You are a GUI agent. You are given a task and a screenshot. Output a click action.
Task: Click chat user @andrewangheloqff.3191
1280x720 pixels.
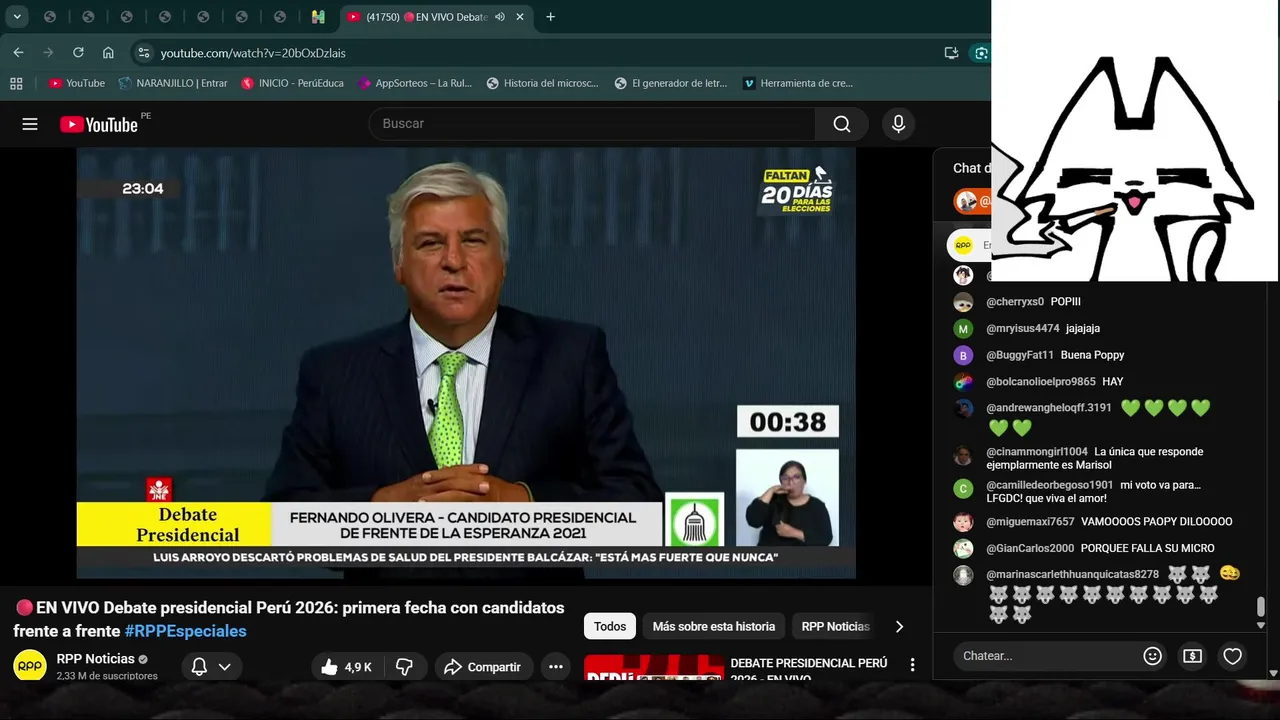[x=1049, y=408]
